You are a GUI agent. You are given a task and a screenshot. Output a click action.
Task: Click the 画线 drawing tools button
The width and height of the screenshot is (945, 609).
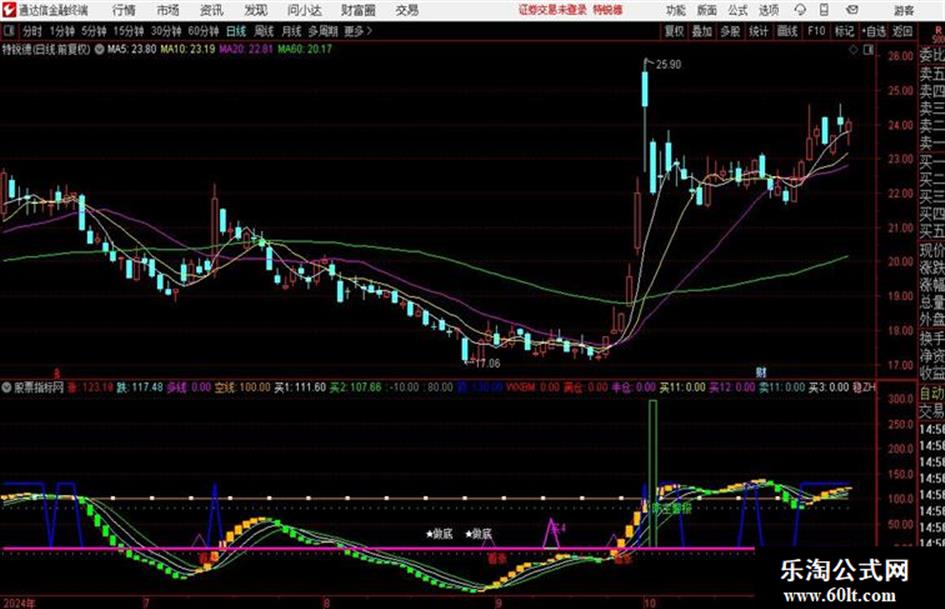click(x=787, y=31)
